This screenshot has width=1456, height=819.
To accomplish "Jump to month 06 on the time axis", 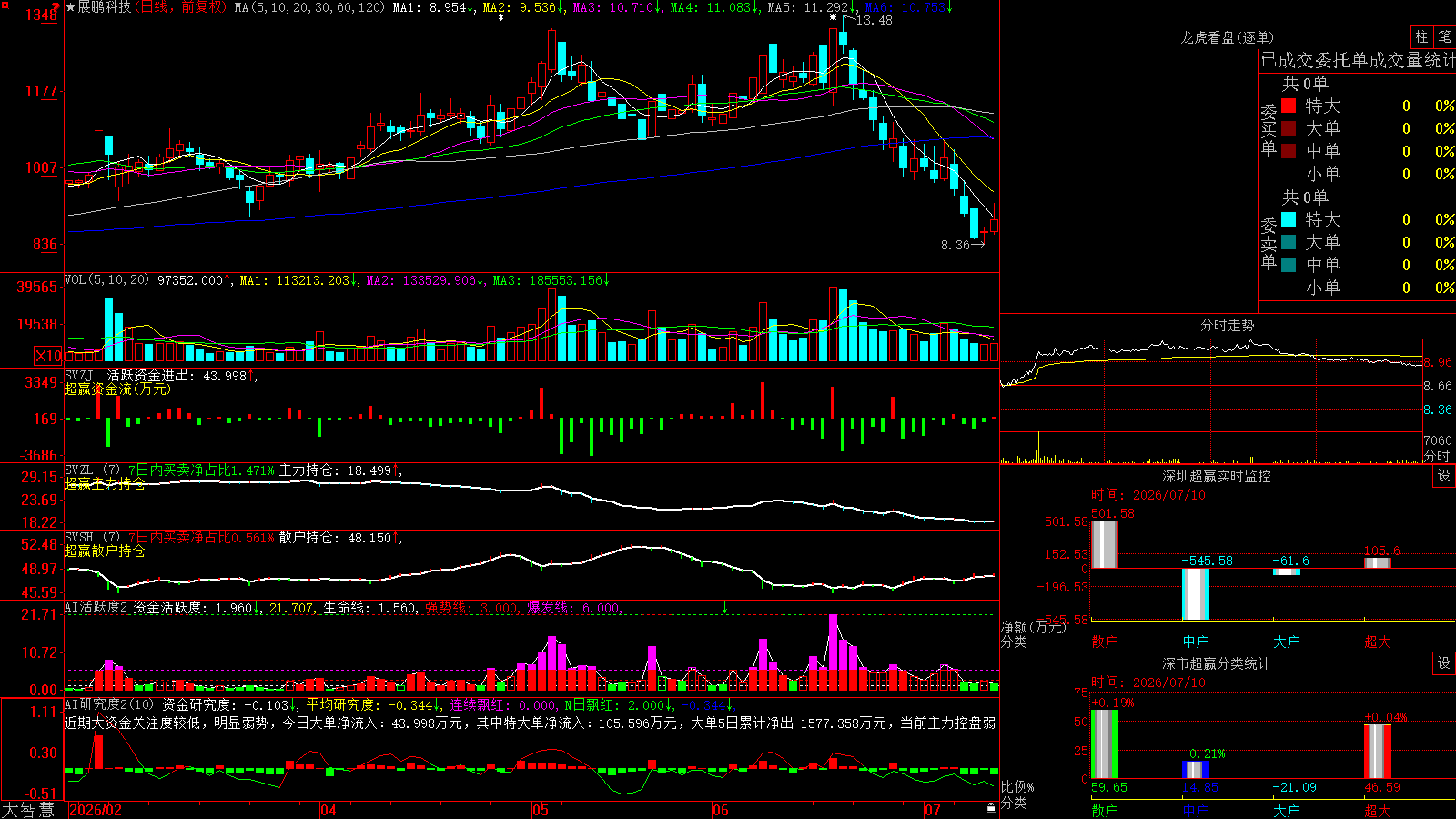I will tap(721, 810).
